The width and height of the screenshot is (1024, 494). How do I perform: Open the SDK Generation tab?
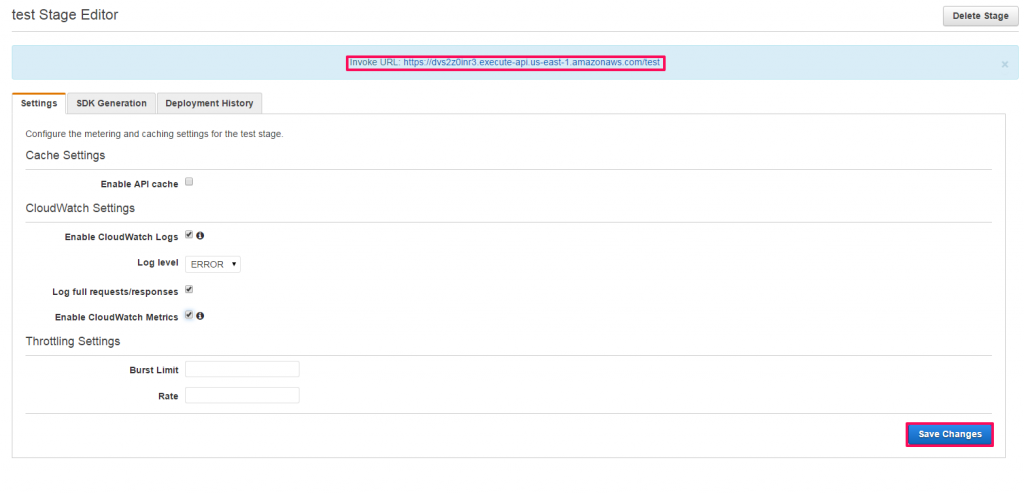tap(112, 103)
